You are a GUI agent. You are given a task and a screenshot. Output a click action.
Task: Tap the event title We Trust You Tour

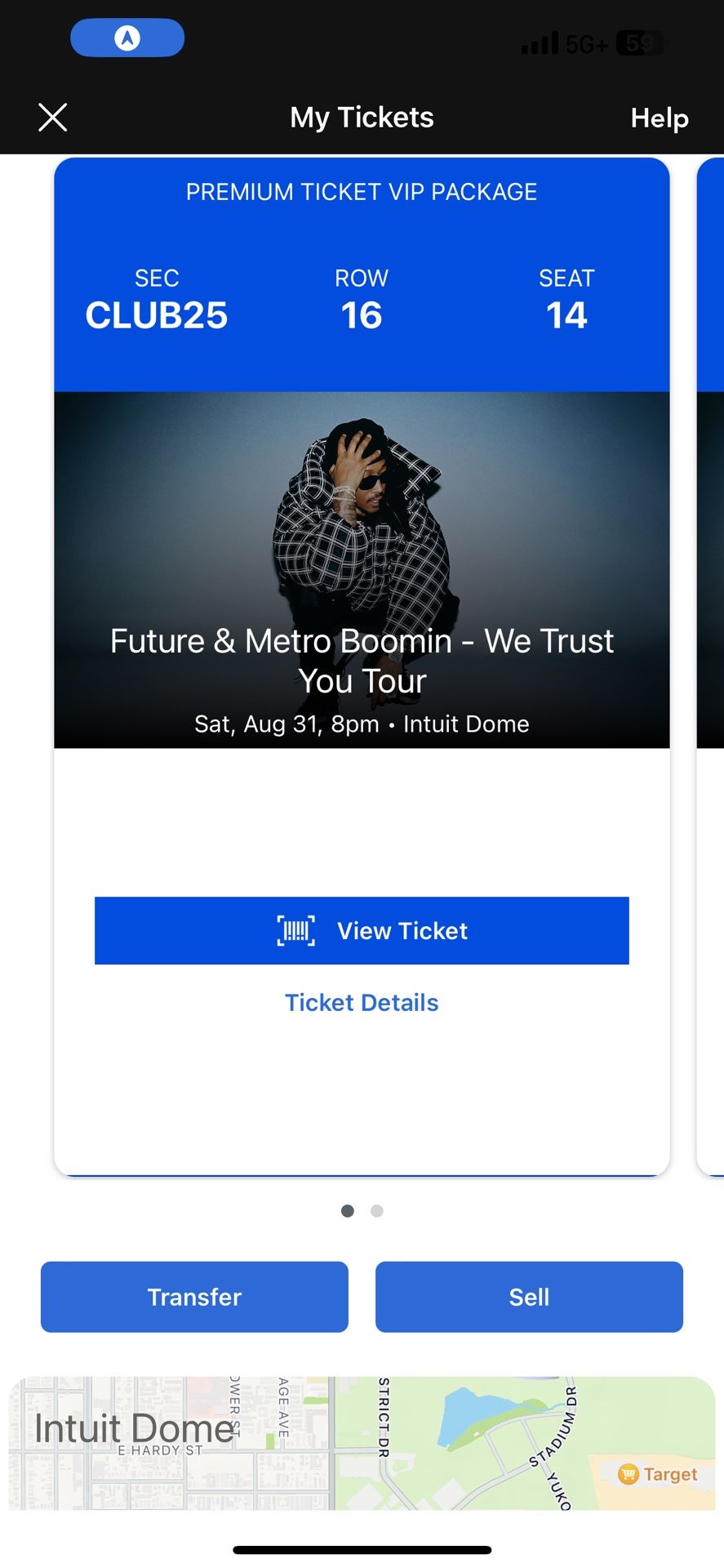[x=362, y=661]
